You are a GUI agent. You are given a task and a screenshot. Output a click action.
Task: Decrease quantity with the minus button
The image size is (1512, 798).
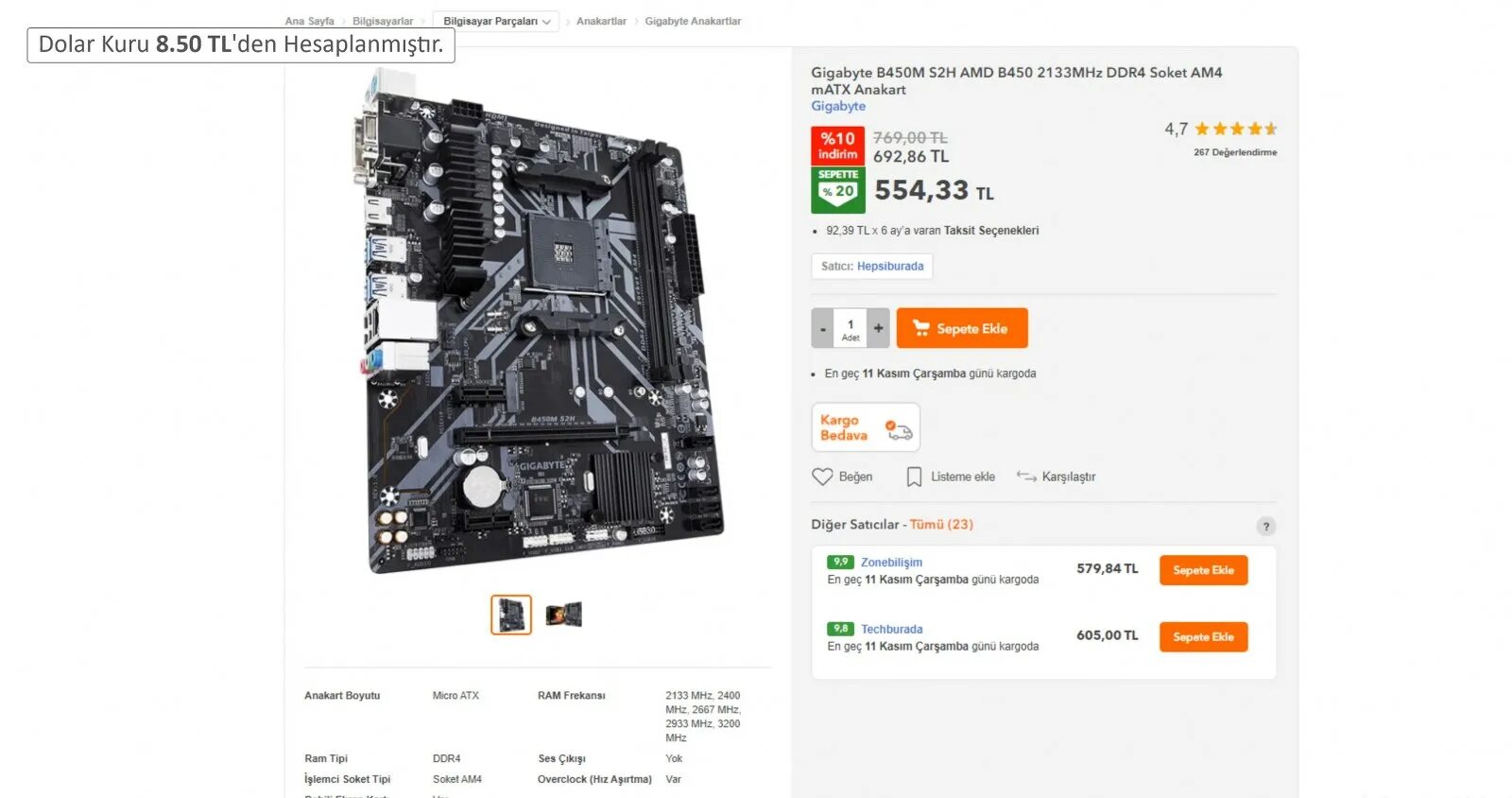822,328
